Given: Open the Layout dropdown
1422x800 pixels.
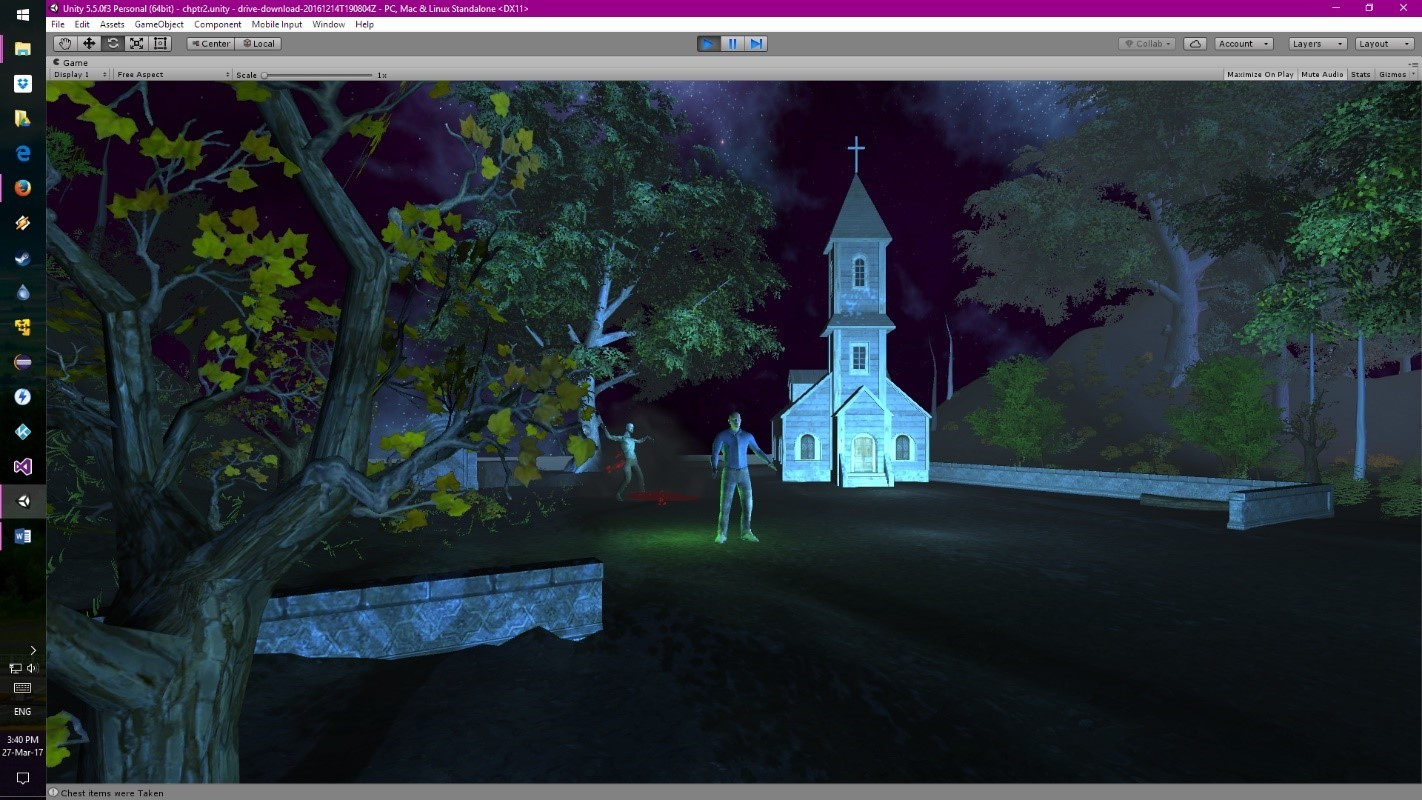Looking at the screenshot, I should click(x=1383, y=44).
